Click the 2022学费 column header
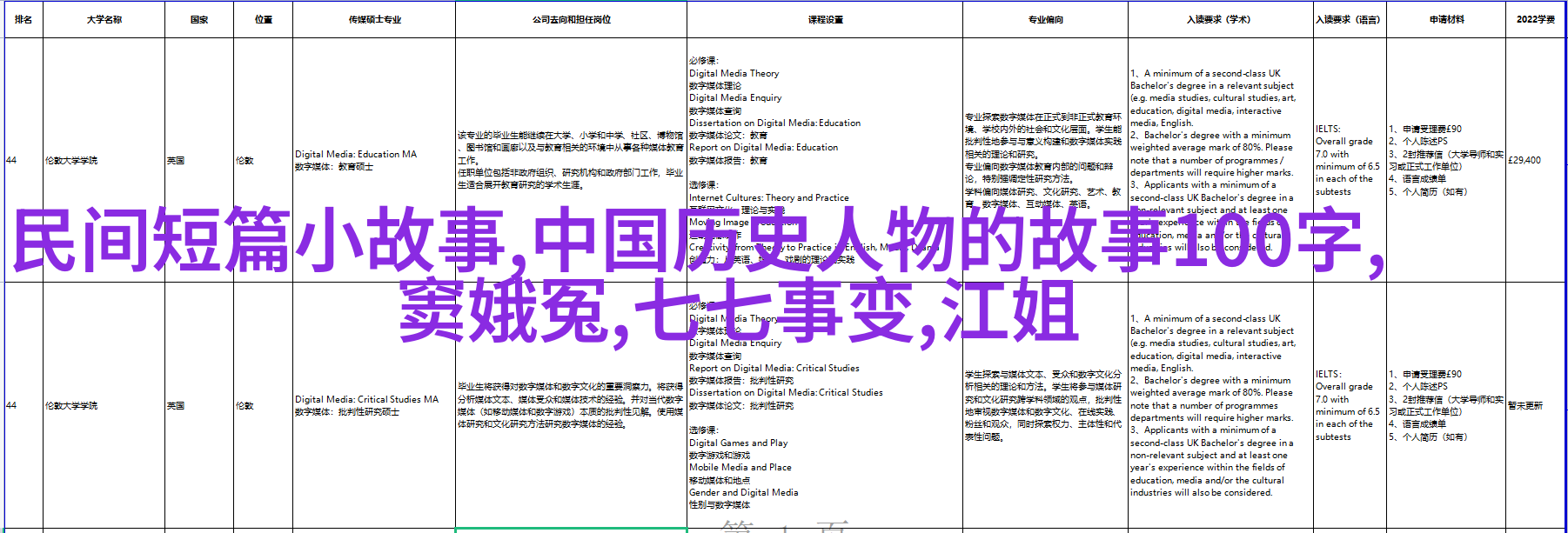Image resolution: width=1568 pixels, height=533 pixels. tap(1535, 19)
